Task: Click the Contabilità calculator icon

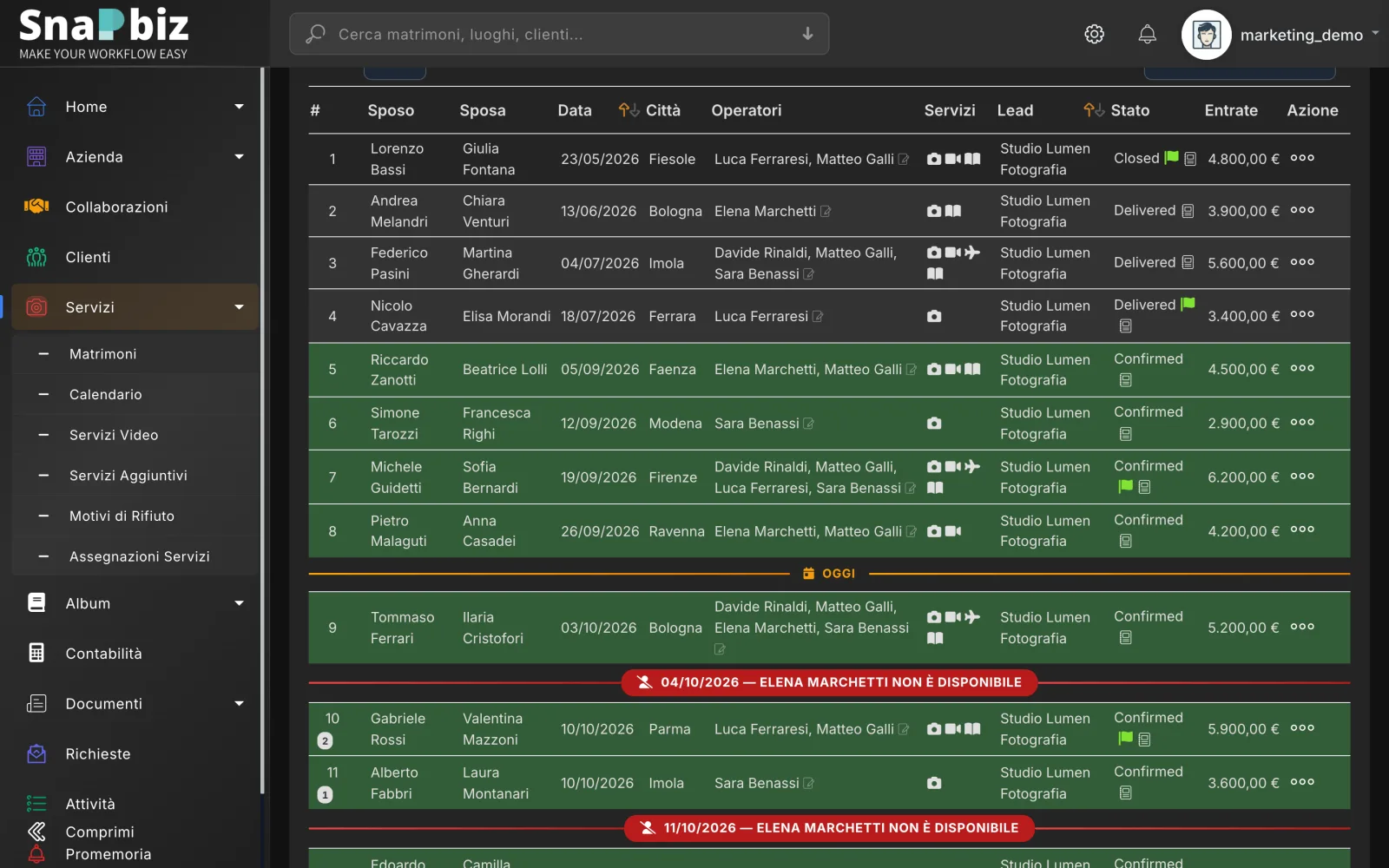Action: coord(36,653)
